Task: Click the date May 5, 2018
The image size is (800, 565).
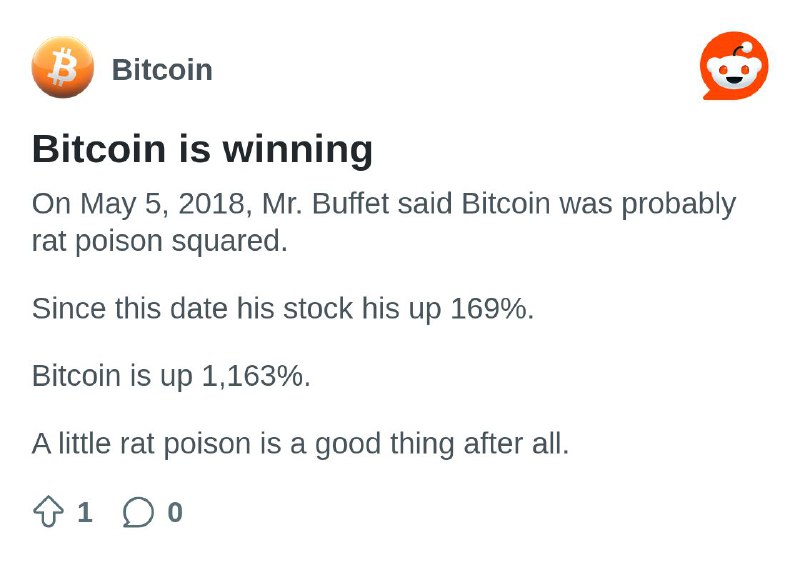Action: pos(165,204)
